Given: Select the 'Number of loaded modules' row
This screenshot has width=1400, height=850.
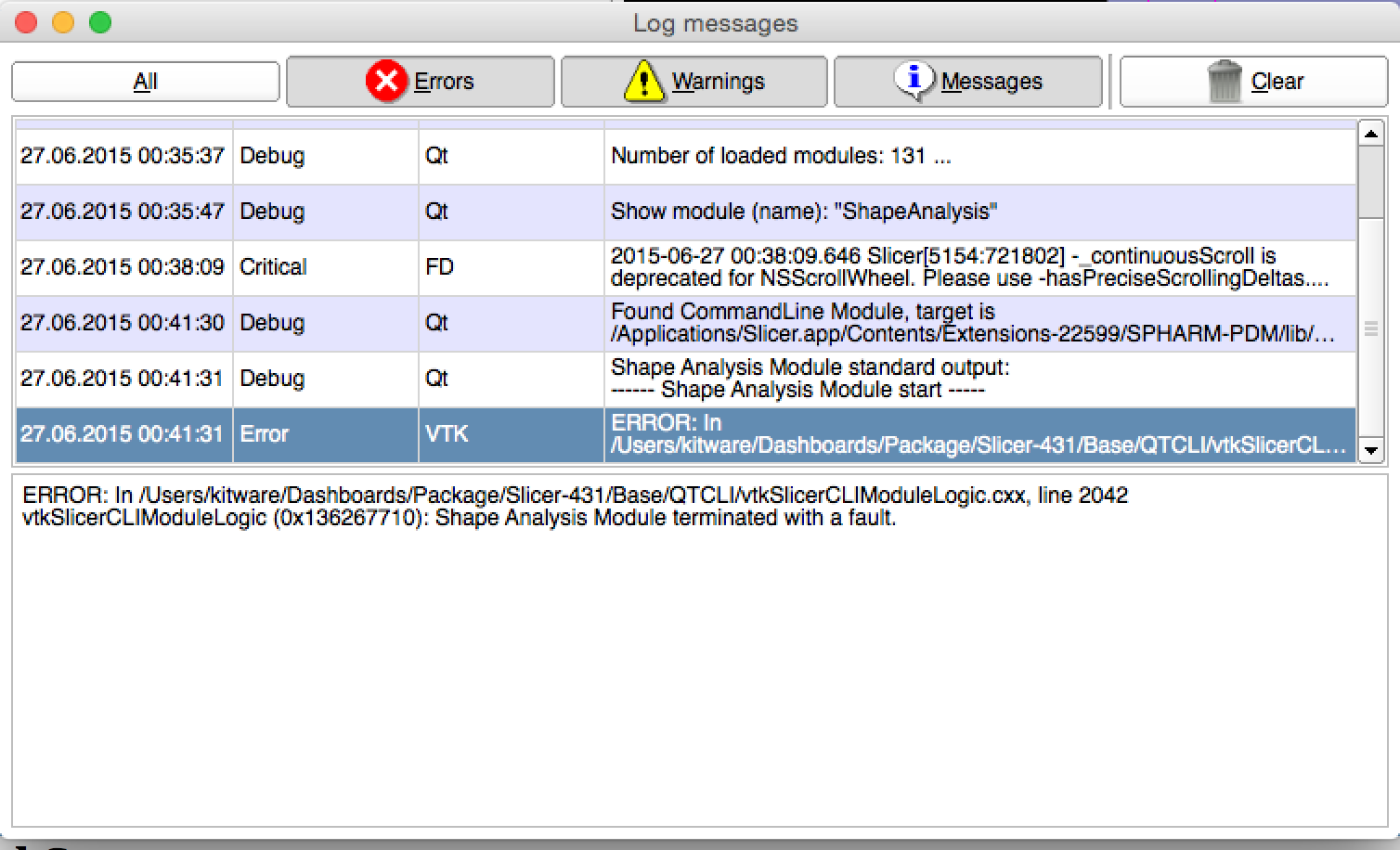Looking at the screenshot, I should pyautogui.click(x=684, y=156).
